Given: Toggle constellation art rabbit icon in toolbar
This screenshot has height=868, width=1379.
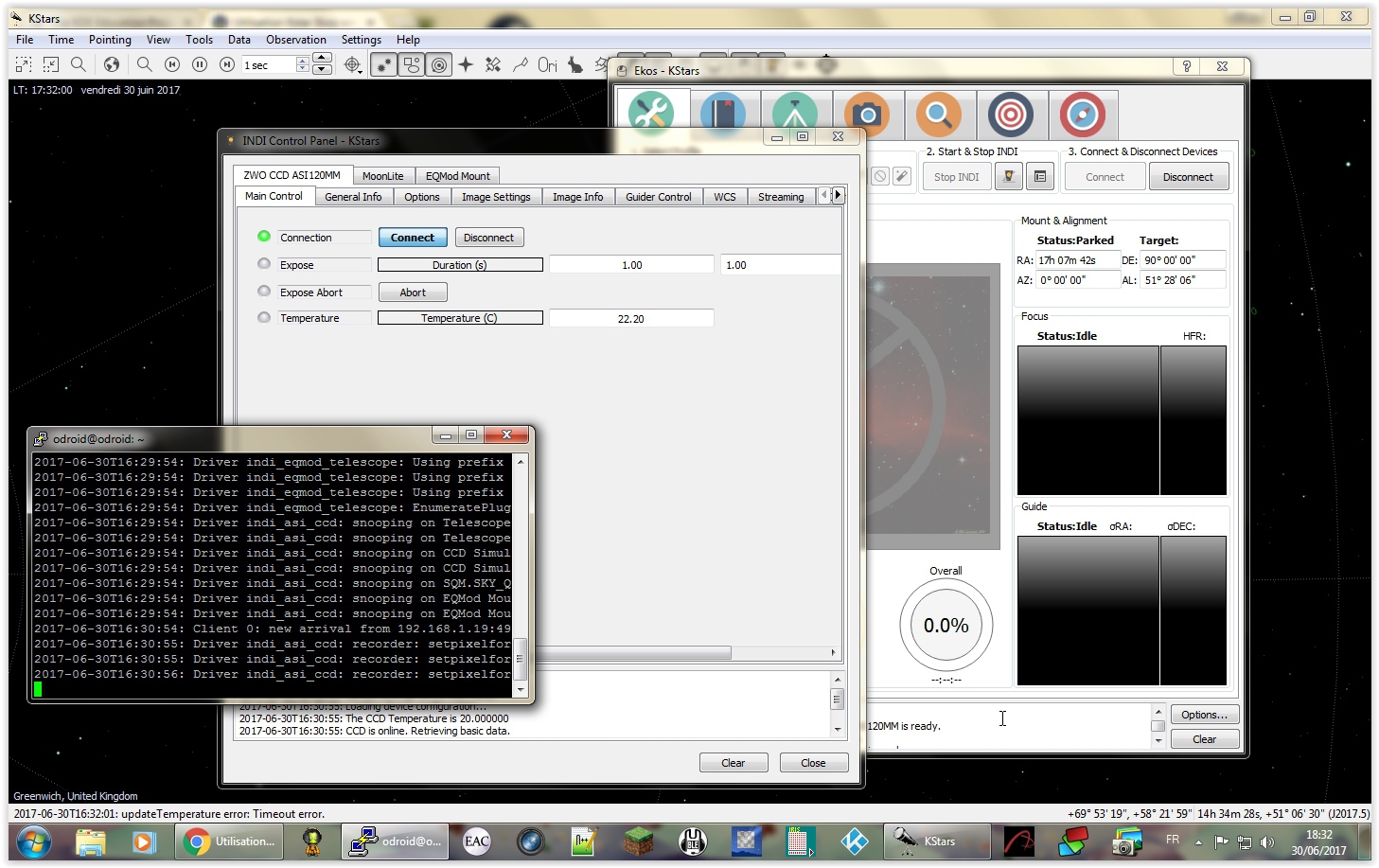Looking at the screenshot, I should (575, 64).
